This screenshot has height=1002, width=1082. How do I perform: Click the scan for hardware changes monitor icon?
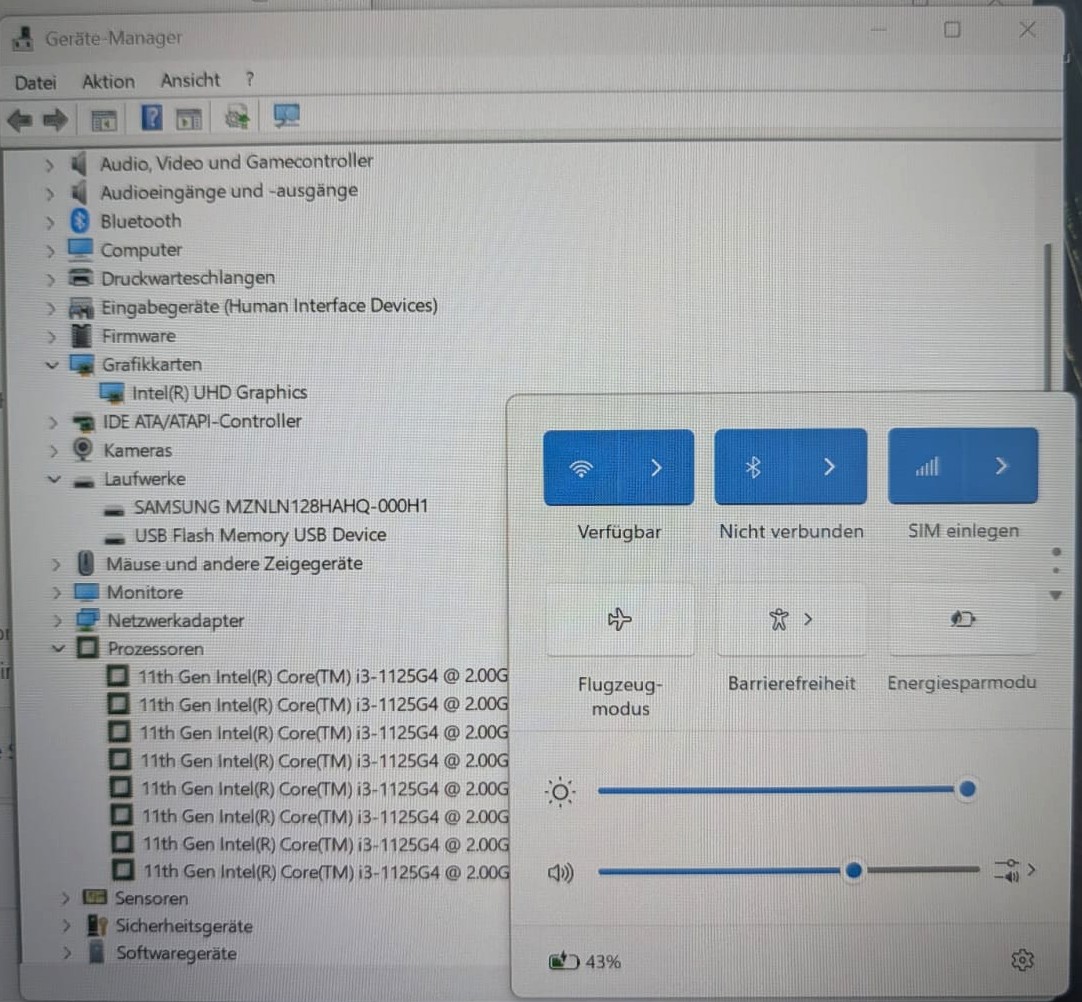tap(286, 116)
